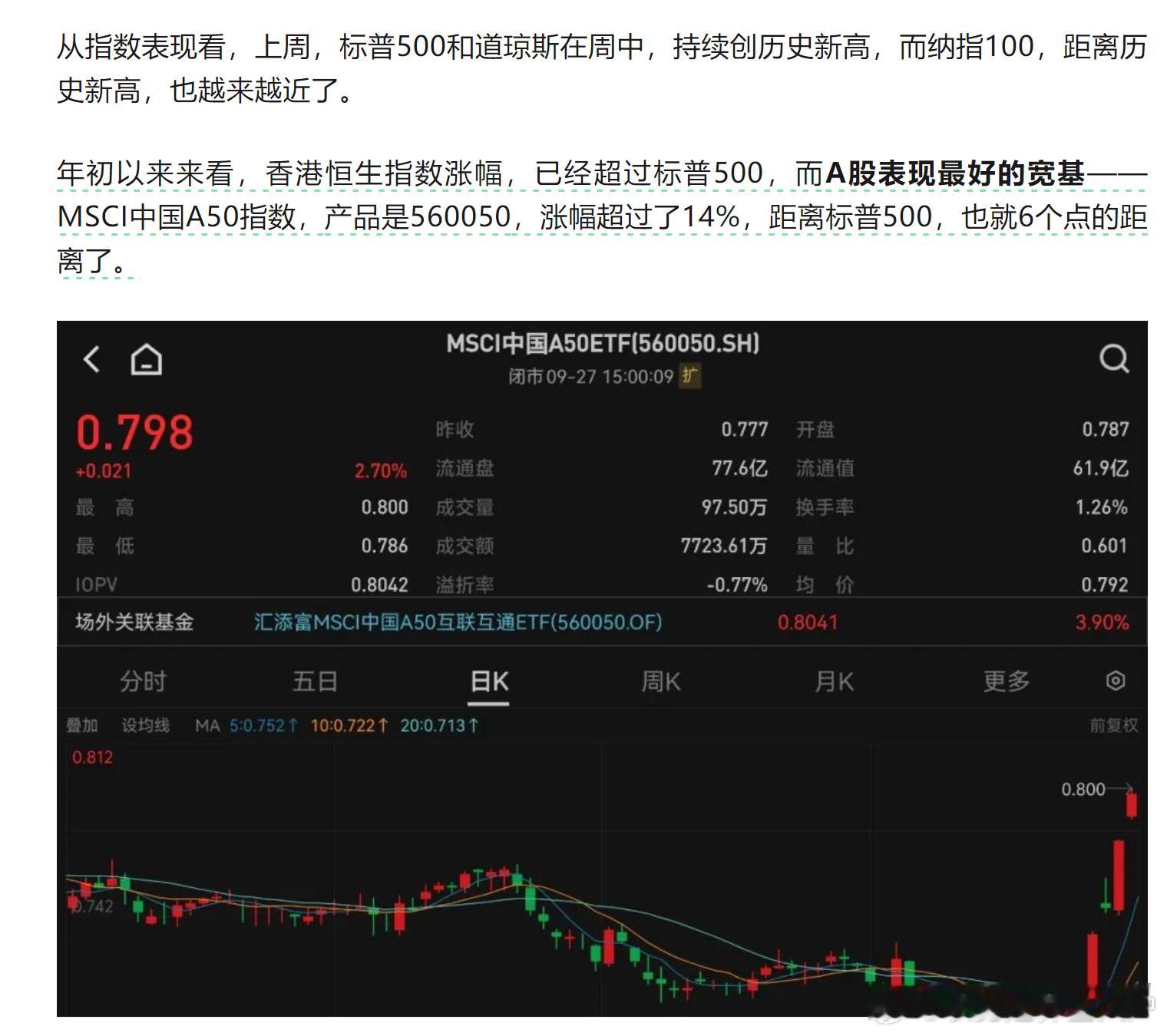The height and width of the screenshot is (1036, 1167).
Task: Tap the back arrow icon
Action: point(91,358)
